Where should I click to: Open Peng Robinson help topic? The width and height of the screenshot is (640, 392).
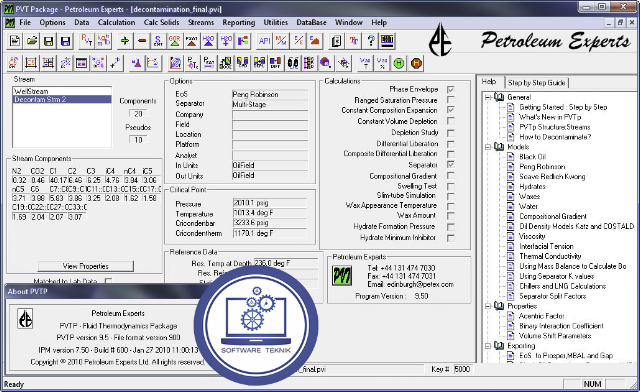coord(542,167)
